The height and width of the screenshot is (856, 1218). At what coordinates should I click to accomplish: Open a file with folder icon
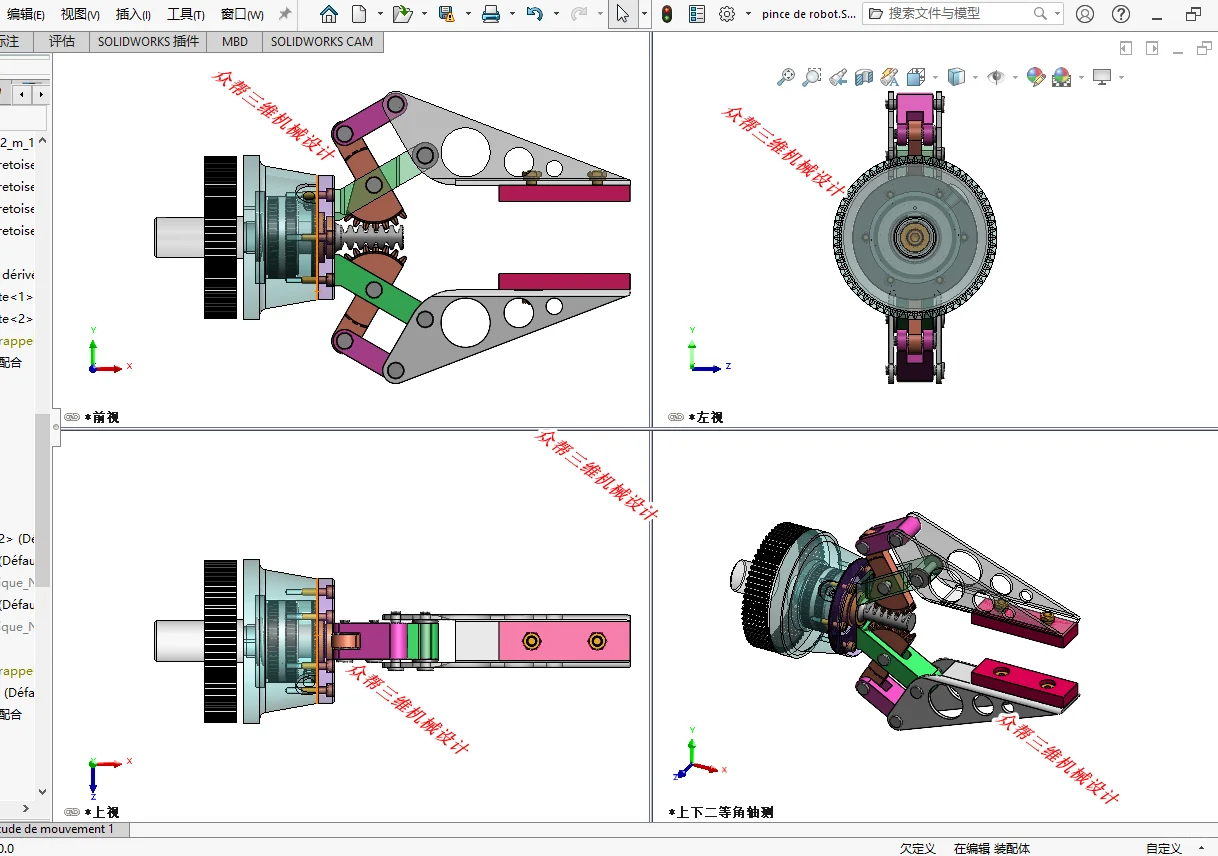click(x=402, y=14)
